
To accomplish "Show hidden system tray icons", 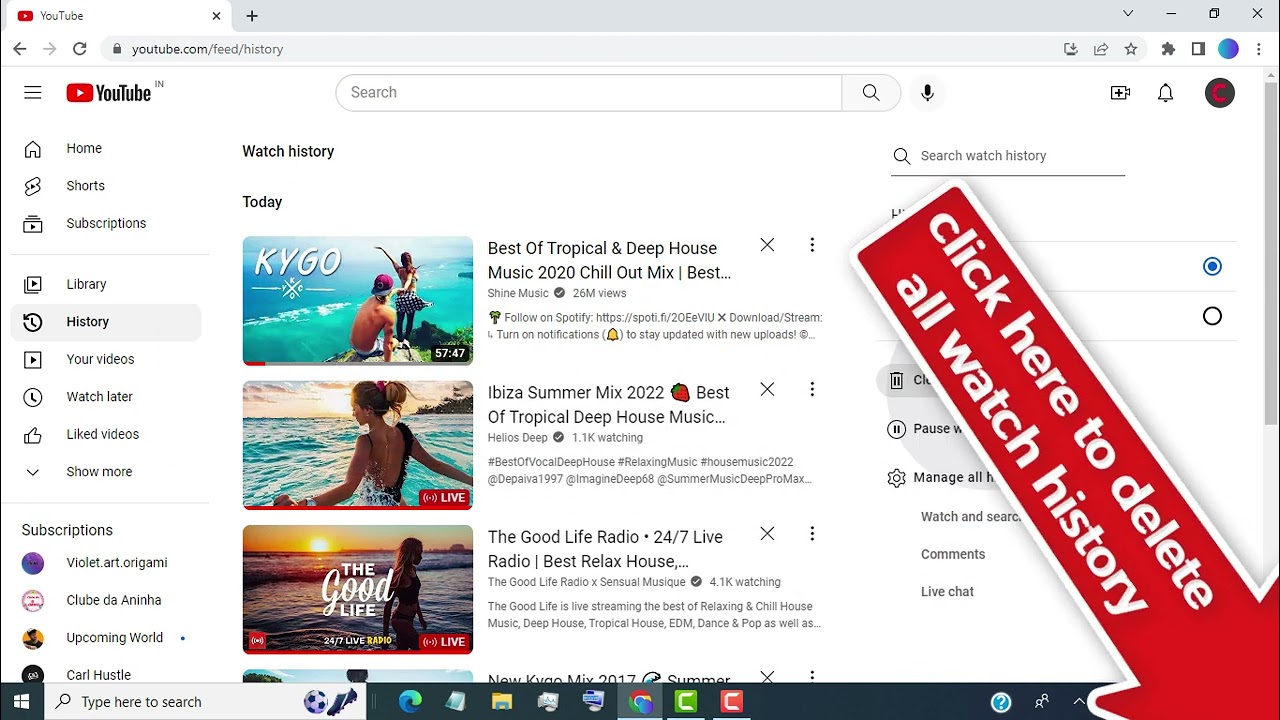I will [1078, 702].
